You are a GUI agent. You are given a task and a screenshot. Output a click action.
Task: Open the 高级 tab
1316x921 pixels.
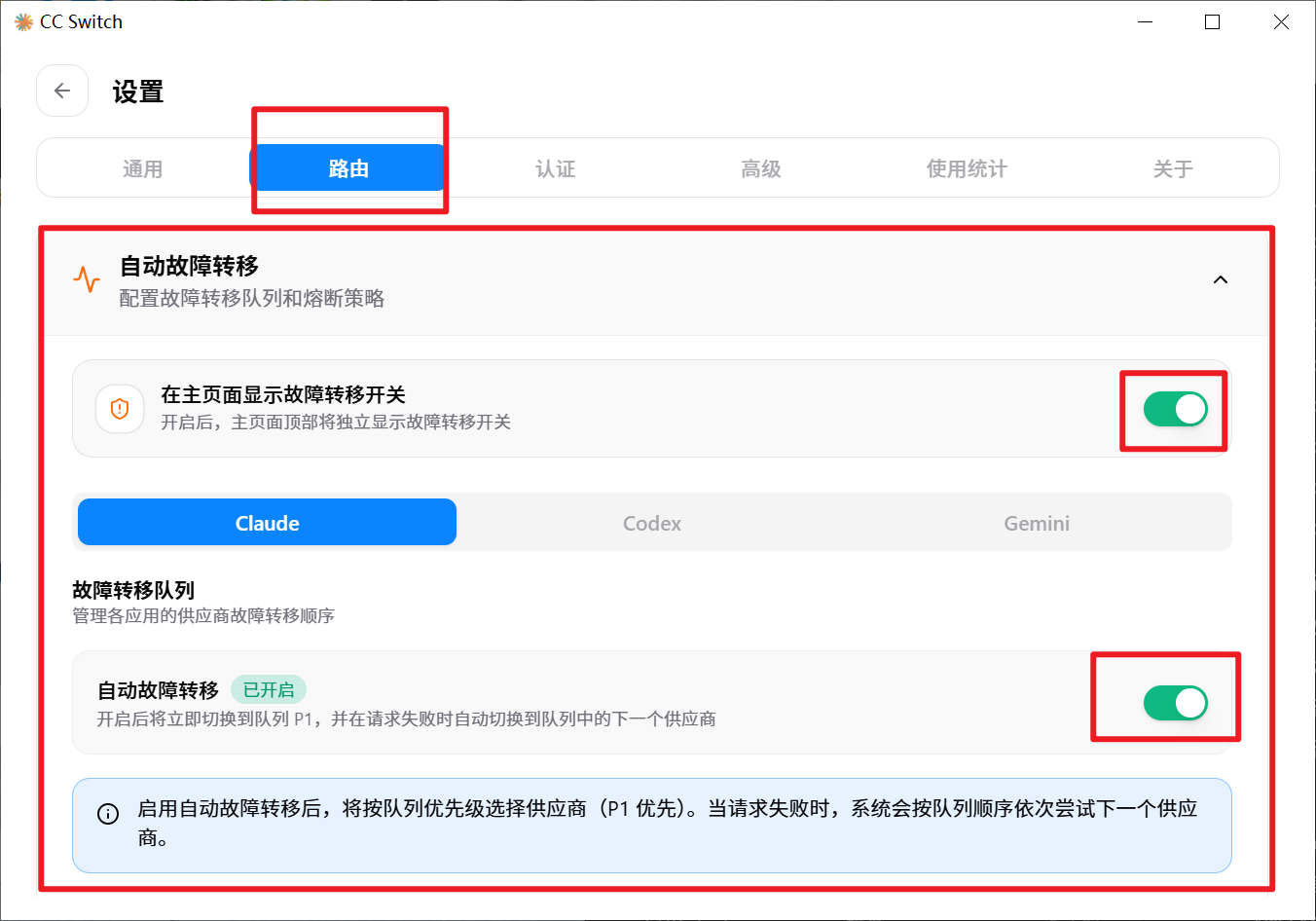tap(761, 168)
